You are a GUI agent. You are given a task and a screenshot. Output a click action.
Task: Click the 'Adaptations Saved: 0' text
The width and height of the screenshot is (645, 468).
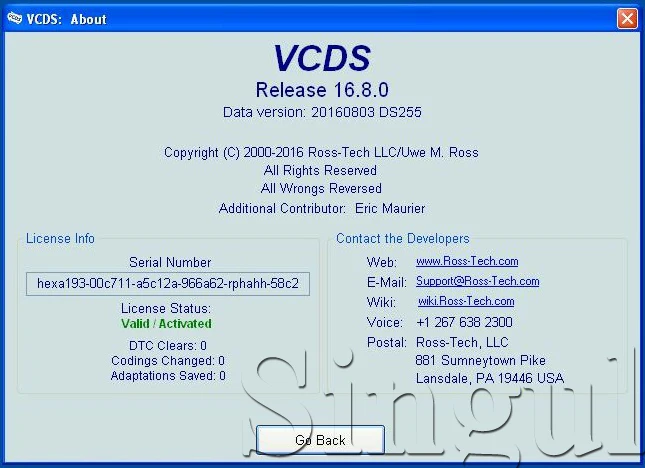click(x=168, y=375)
